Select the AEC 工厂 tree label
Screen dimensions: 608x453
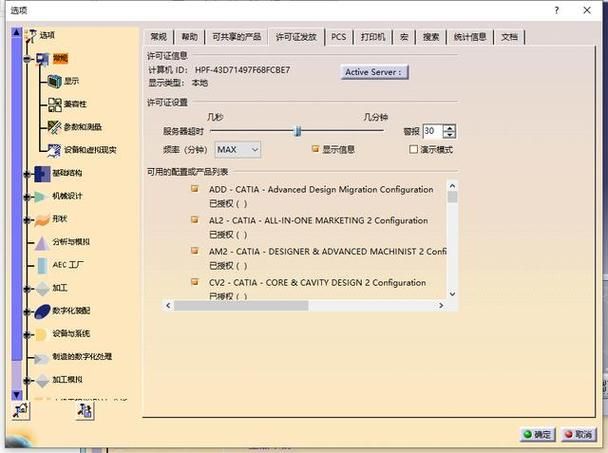coord(68,265)
